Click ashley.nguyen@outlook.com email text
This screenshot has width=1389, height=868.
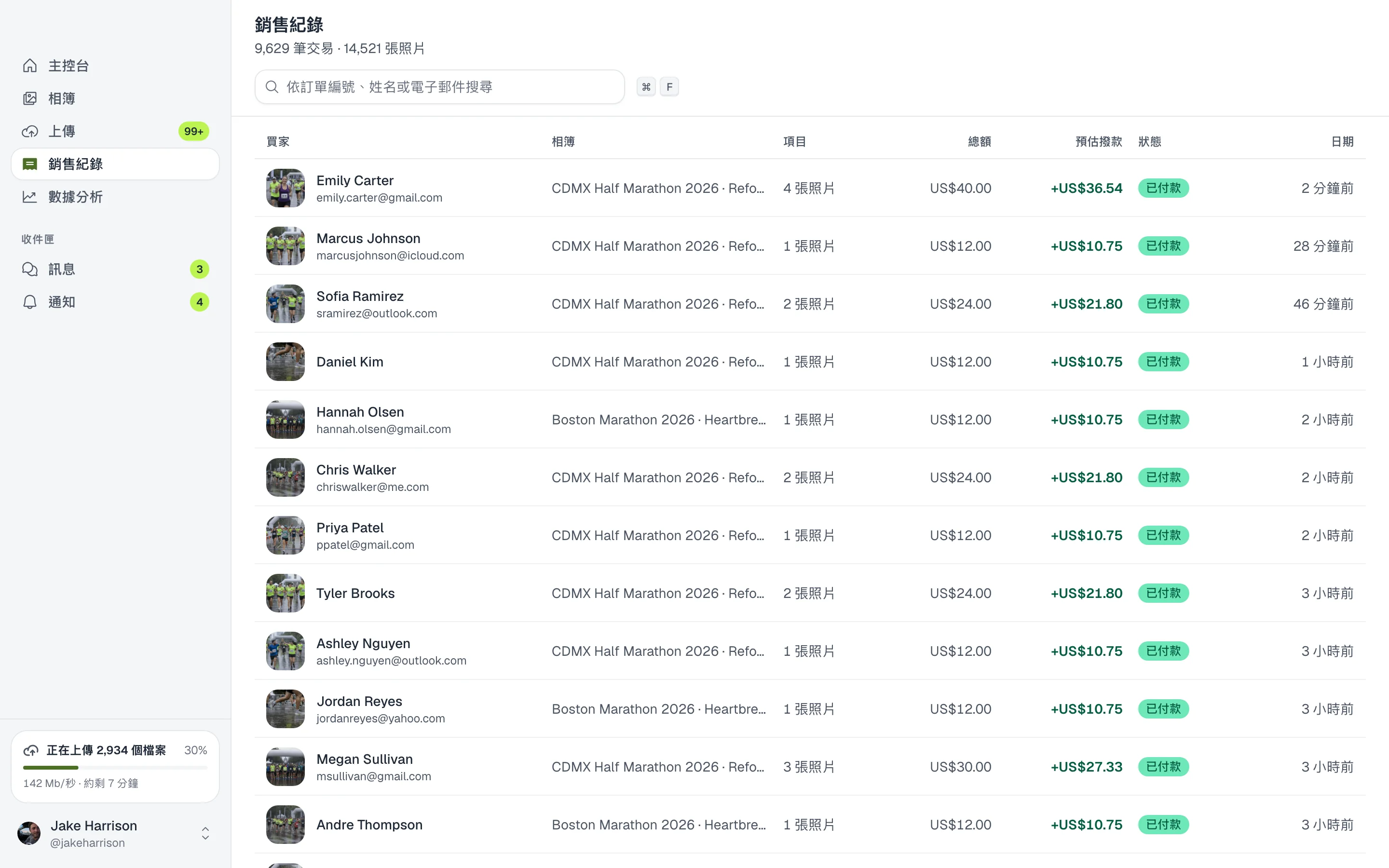point(391,661)
